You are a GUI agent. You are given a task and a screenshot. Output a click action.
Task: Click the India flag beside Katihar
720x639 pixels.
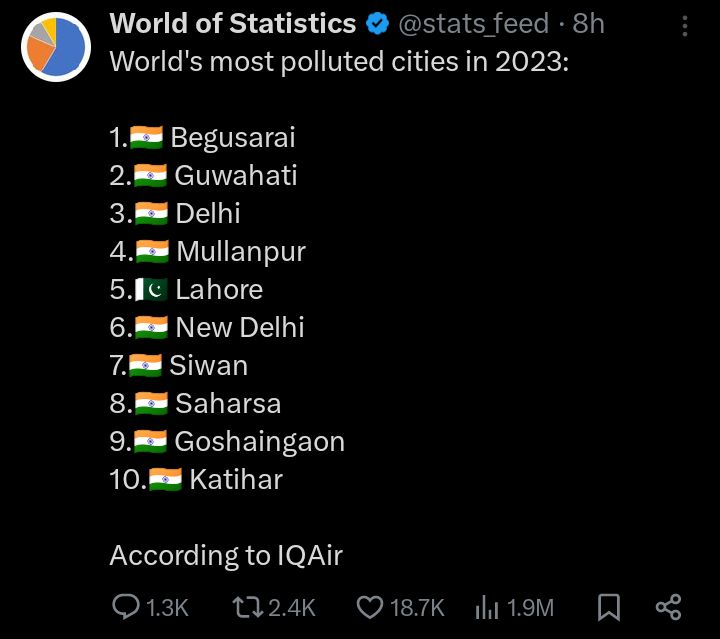point(166,480)
